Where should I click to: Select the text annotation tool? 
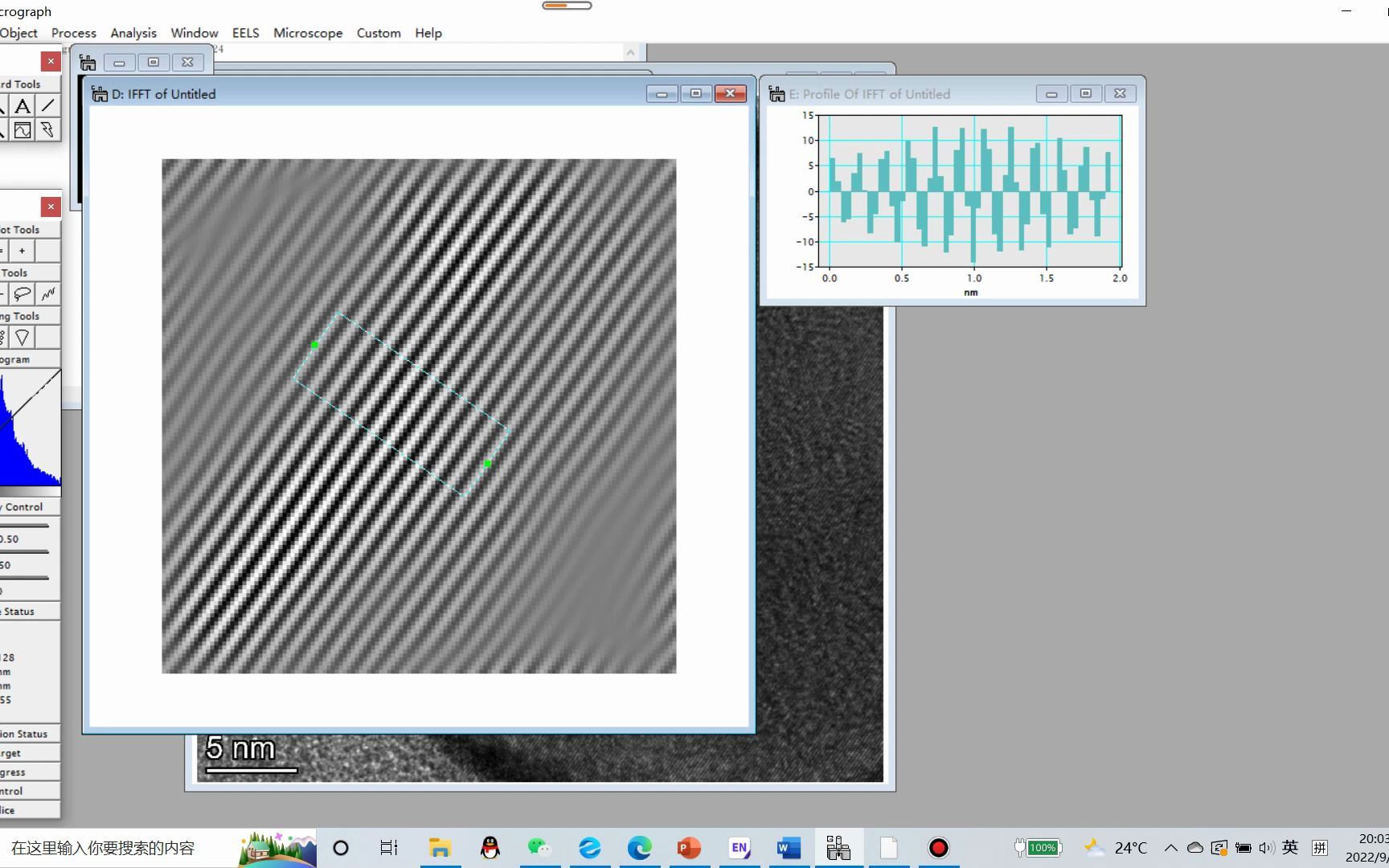(x=23, y=106)
